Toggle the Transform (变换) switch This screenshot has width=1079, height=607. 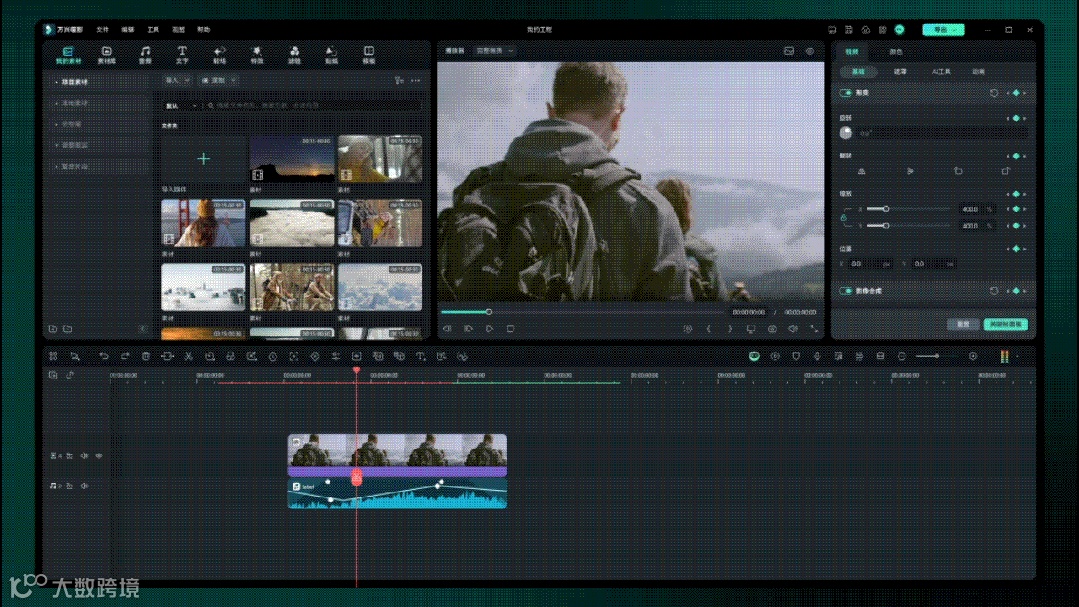coord(846,93)
